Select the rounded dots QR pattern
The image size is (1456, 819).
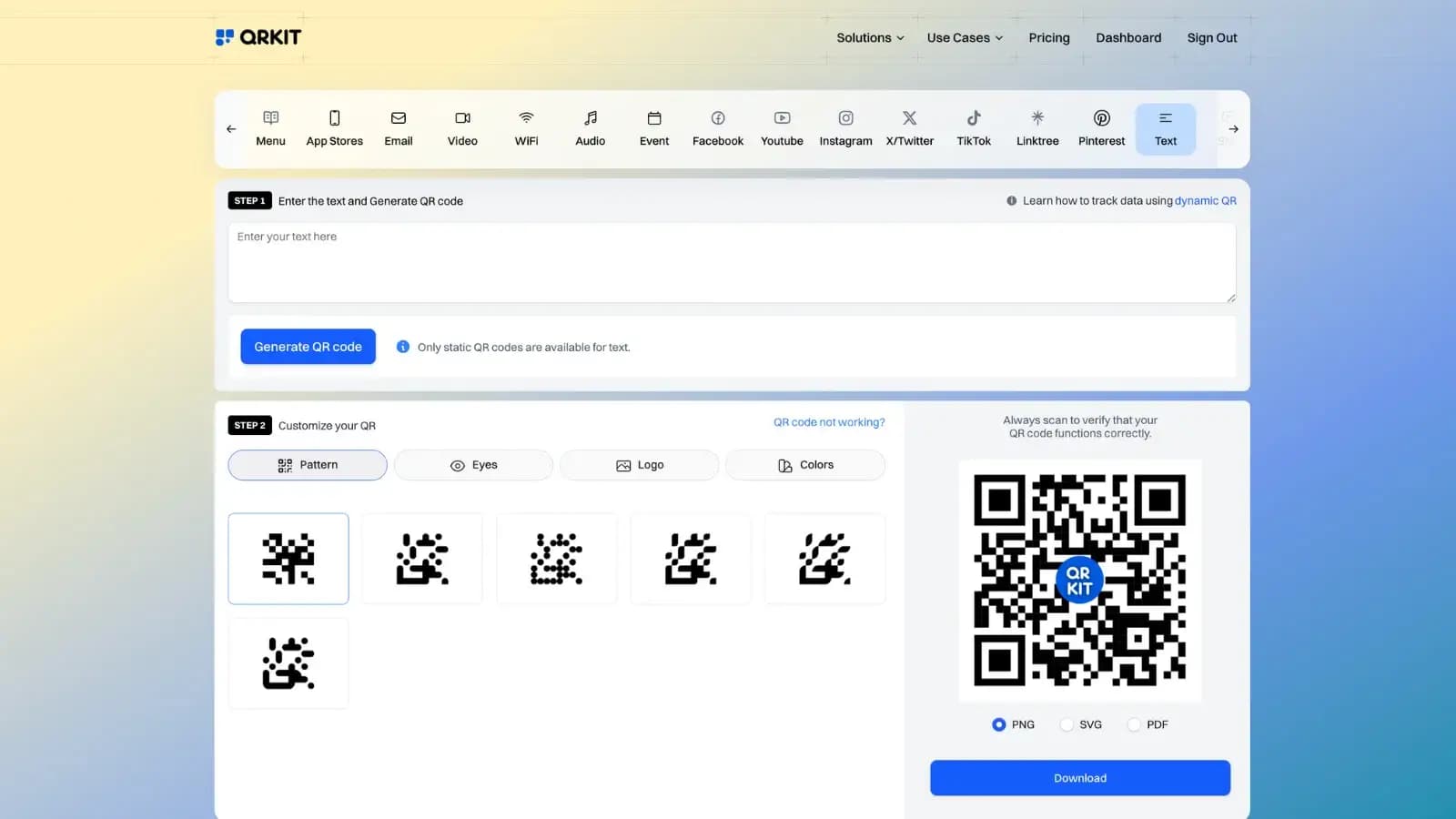pyautogui.click(x=556, y=559)
